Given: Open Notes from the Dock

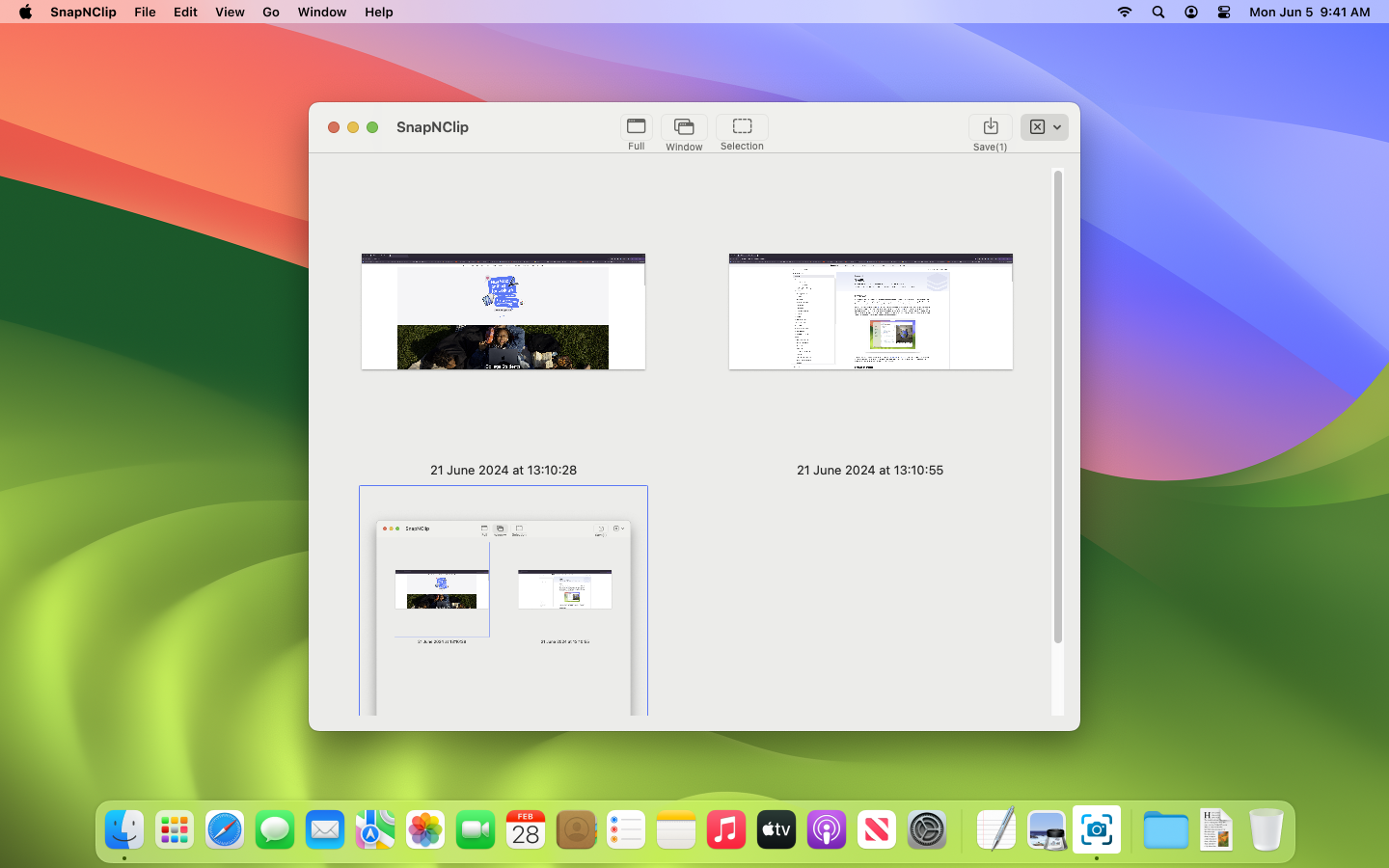Looking at the screenshot, I should [676, 829].
